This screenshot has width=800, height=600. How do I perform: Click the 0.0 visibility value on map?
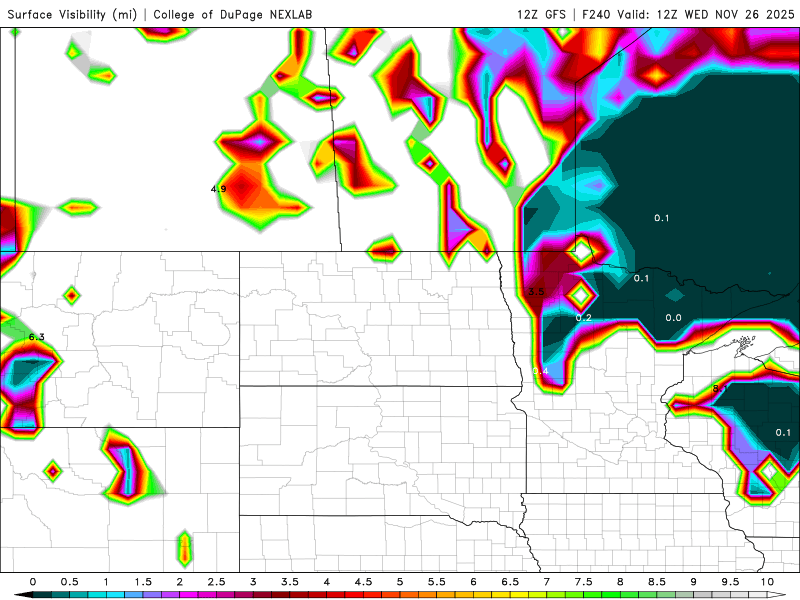(x=673, y=318)
